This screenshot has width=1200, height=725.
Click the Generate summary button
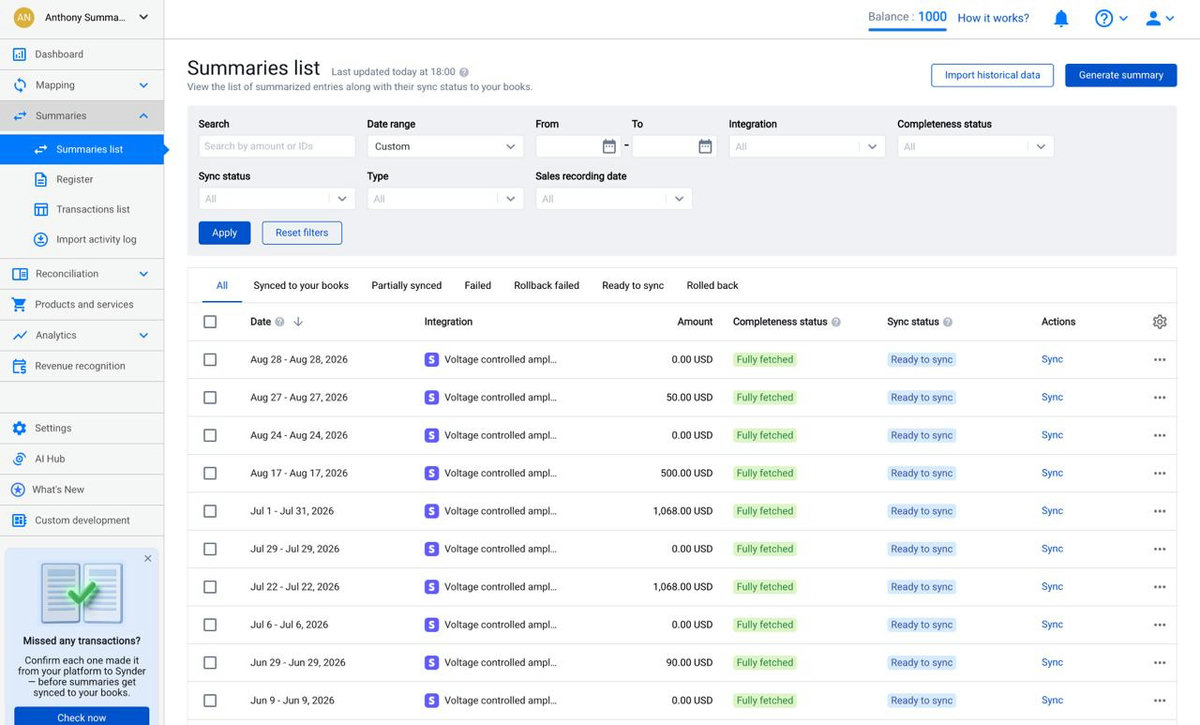[1121, 75]
